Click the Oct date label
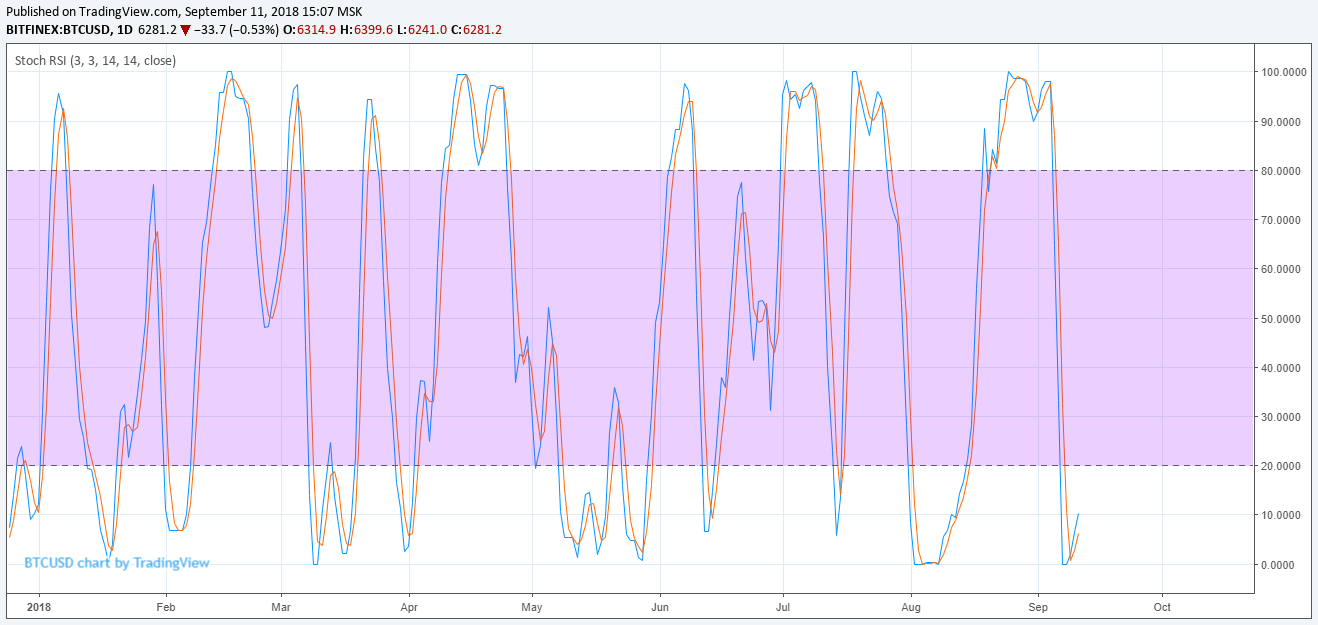1318x625 pixels. [x=1162, y=607]
